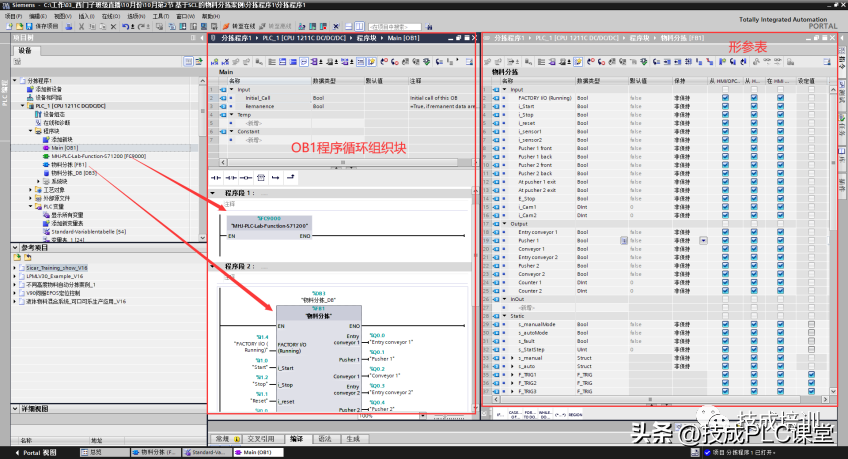The width and height of the screenshot is (848, 459).
Task: Click the empty box LAD instruction icon
Action: coord(261,177)
